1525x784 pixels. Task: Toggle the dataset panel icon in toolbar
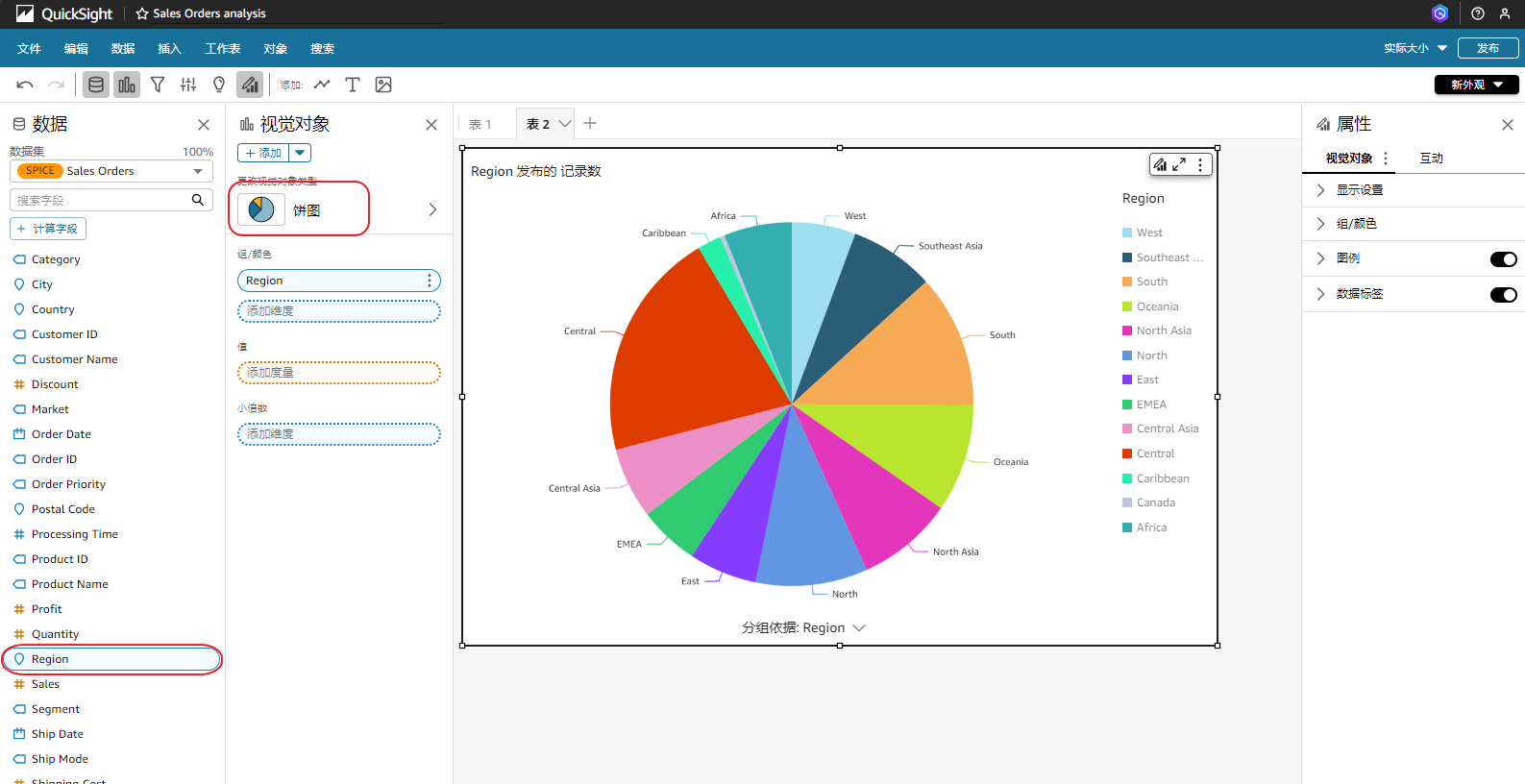96,85
